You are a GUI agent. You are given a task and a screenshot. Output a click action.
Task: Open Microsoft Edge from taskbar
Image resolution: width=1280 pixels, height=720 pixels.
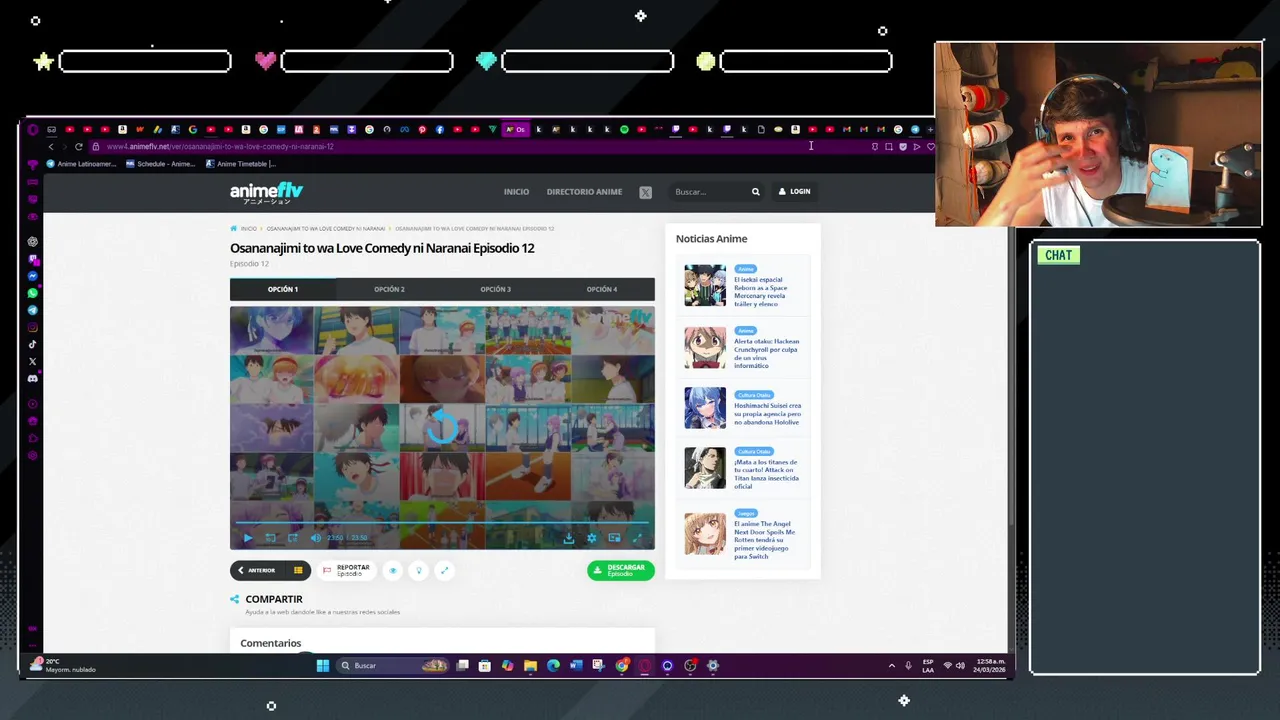tap(553, 665)
